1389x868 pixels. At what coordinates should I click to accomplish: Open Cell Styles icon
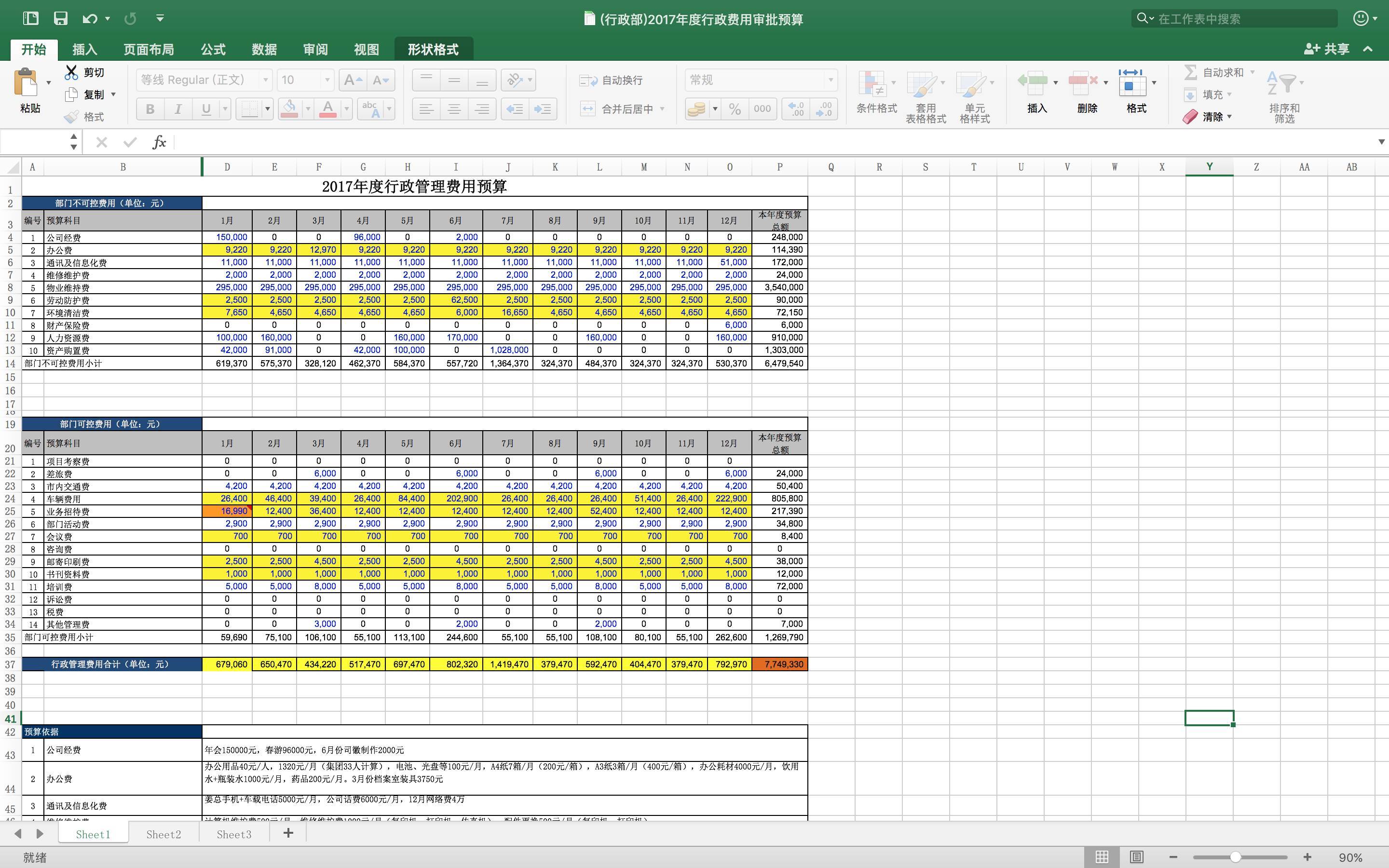coord(970,84)
